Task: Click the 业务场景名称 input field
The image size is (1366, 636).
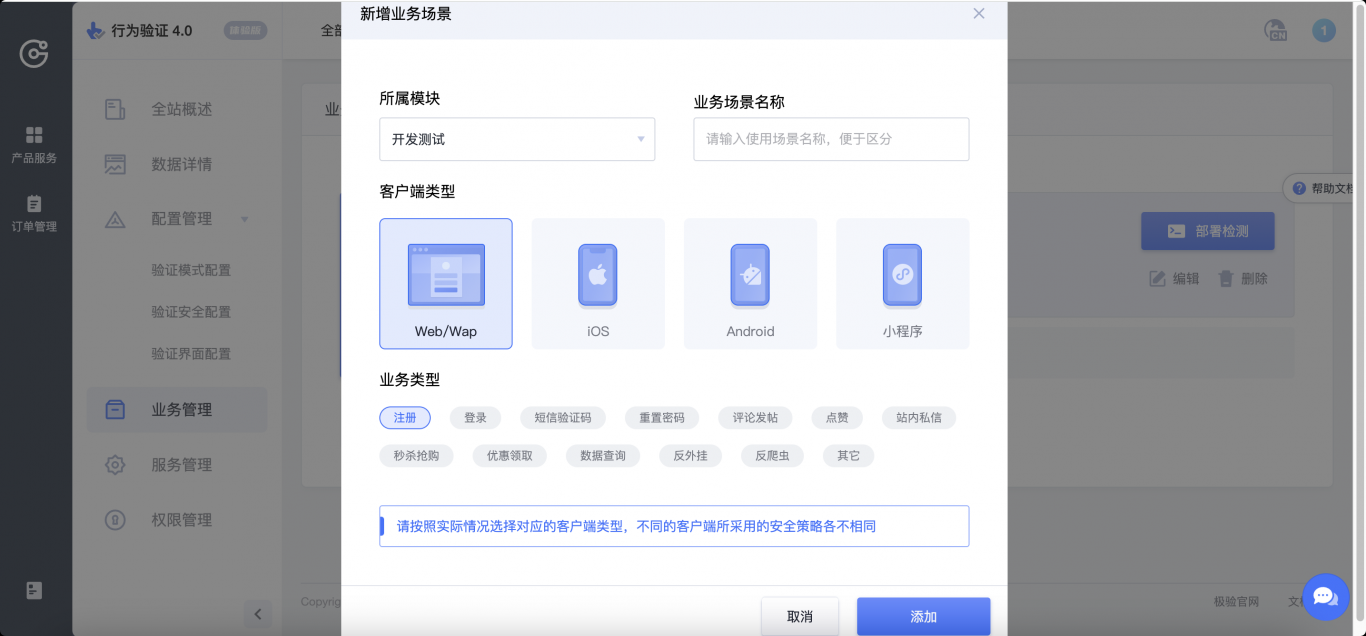Action: pos(830,139)
